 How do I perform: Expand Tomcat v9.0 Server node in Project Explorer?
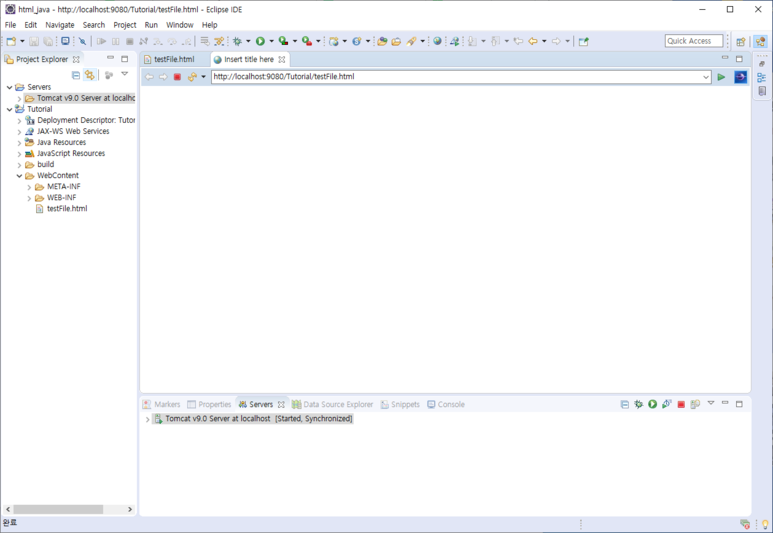(19, 99)
